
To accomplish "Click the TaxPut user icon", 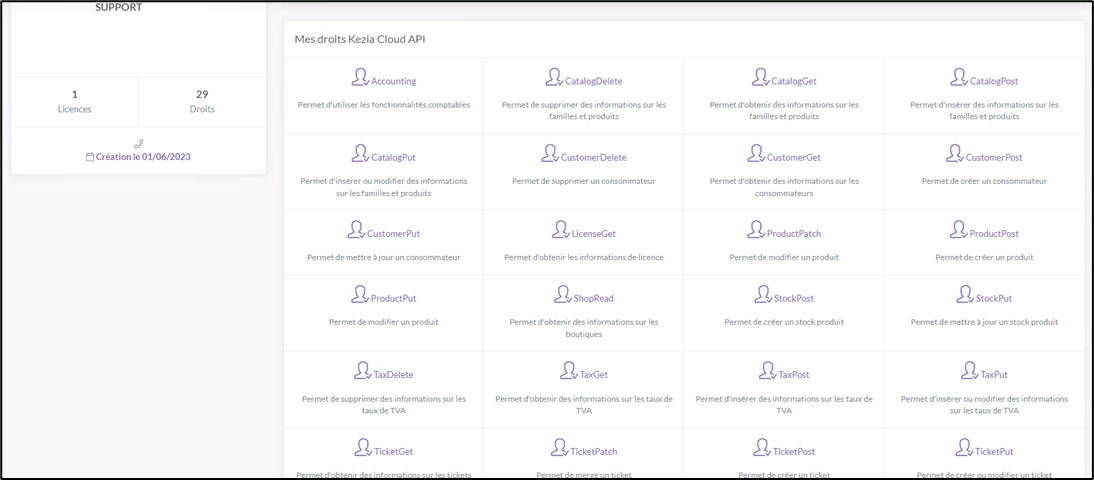I will [x=969, y=371].
